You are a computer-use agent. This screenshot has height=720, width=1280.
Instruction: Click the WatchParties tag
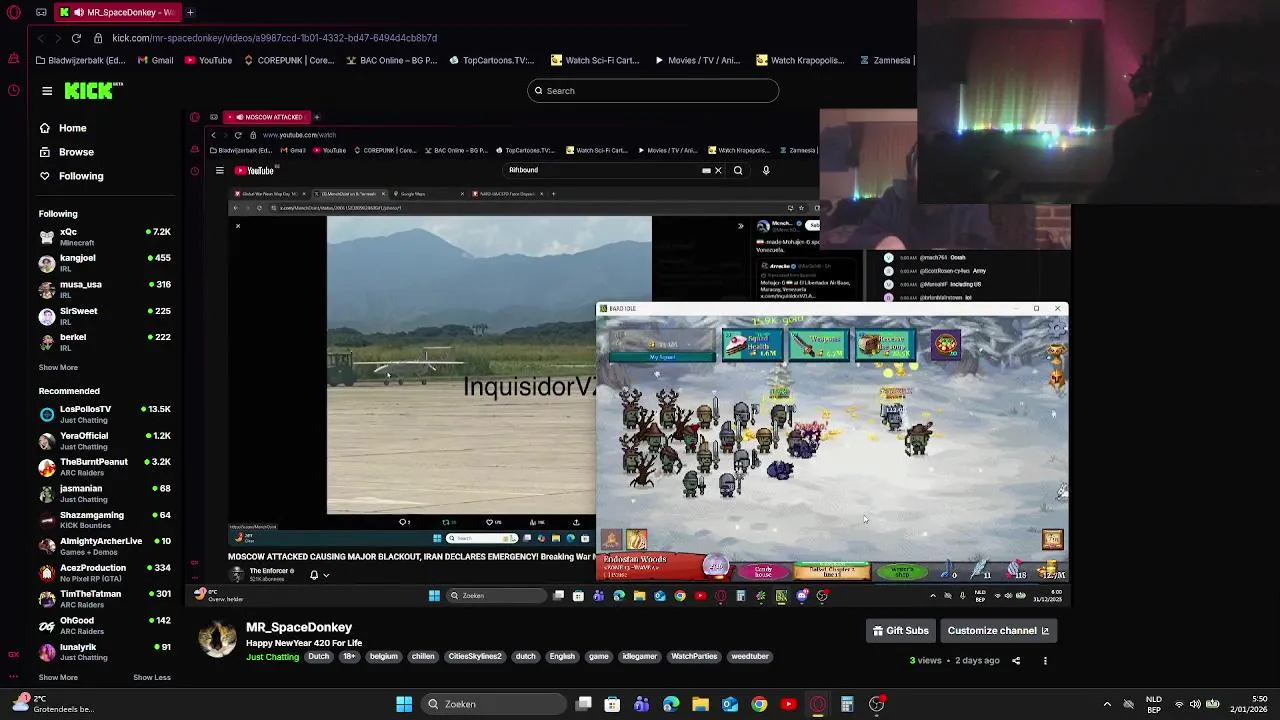(x=694, y=657)
